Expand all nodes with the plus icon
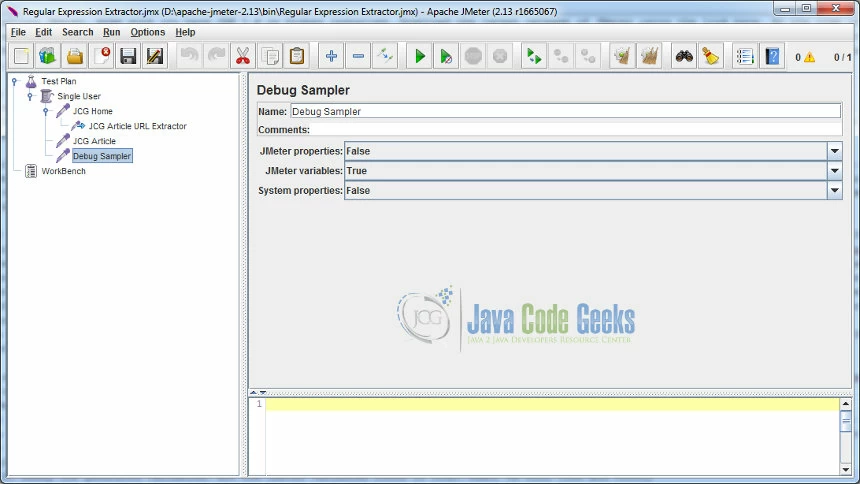860x484 pixels. click(331, 56)
